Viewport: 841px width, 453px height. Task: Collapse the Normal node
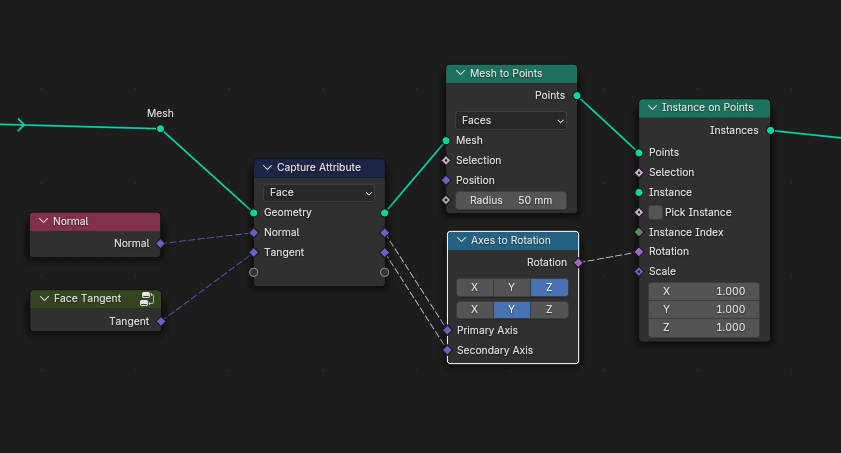point(43,221)
